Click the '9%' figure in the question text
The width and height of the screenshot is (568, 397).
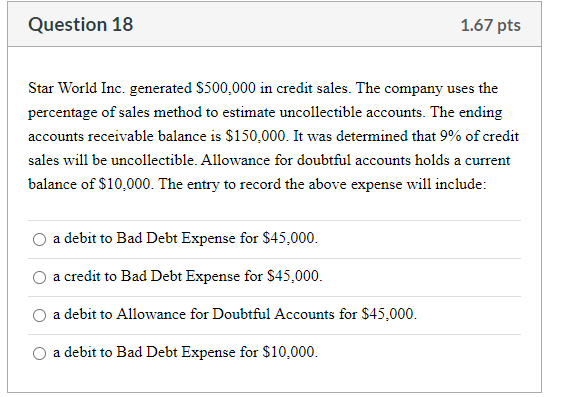tap(451, 136)
